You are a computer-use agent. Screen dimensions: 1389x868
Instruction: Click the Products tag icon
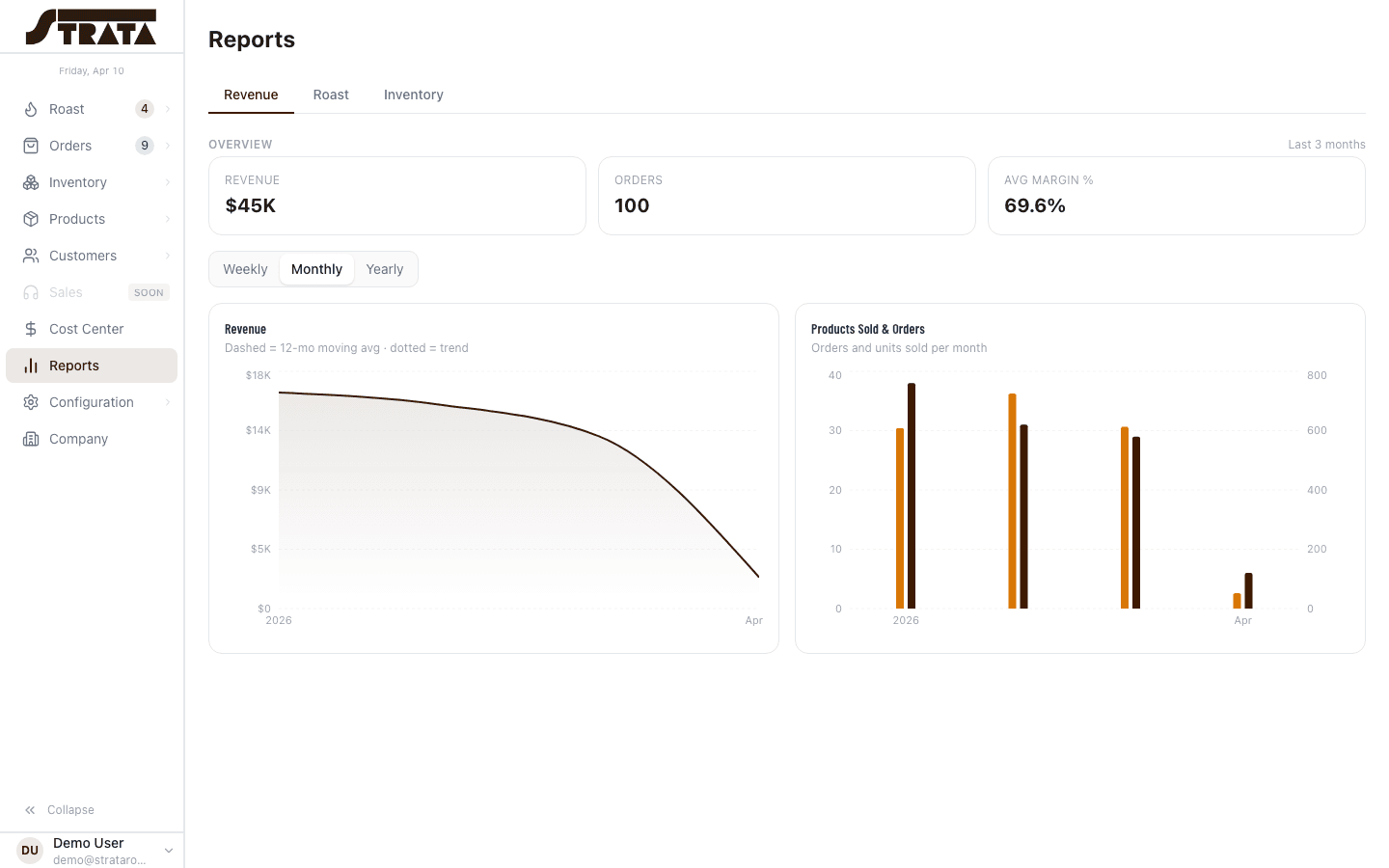coord(31,219)
